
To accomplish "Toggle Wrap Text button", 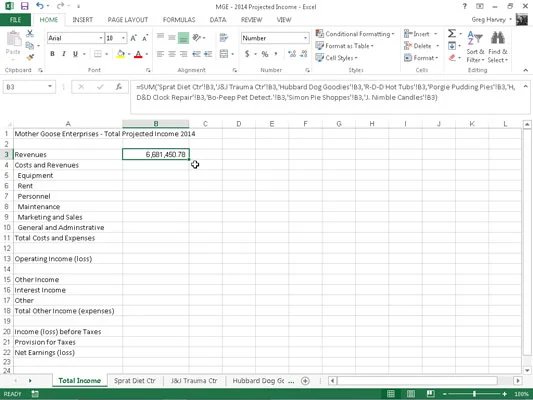I will point(223,38).
